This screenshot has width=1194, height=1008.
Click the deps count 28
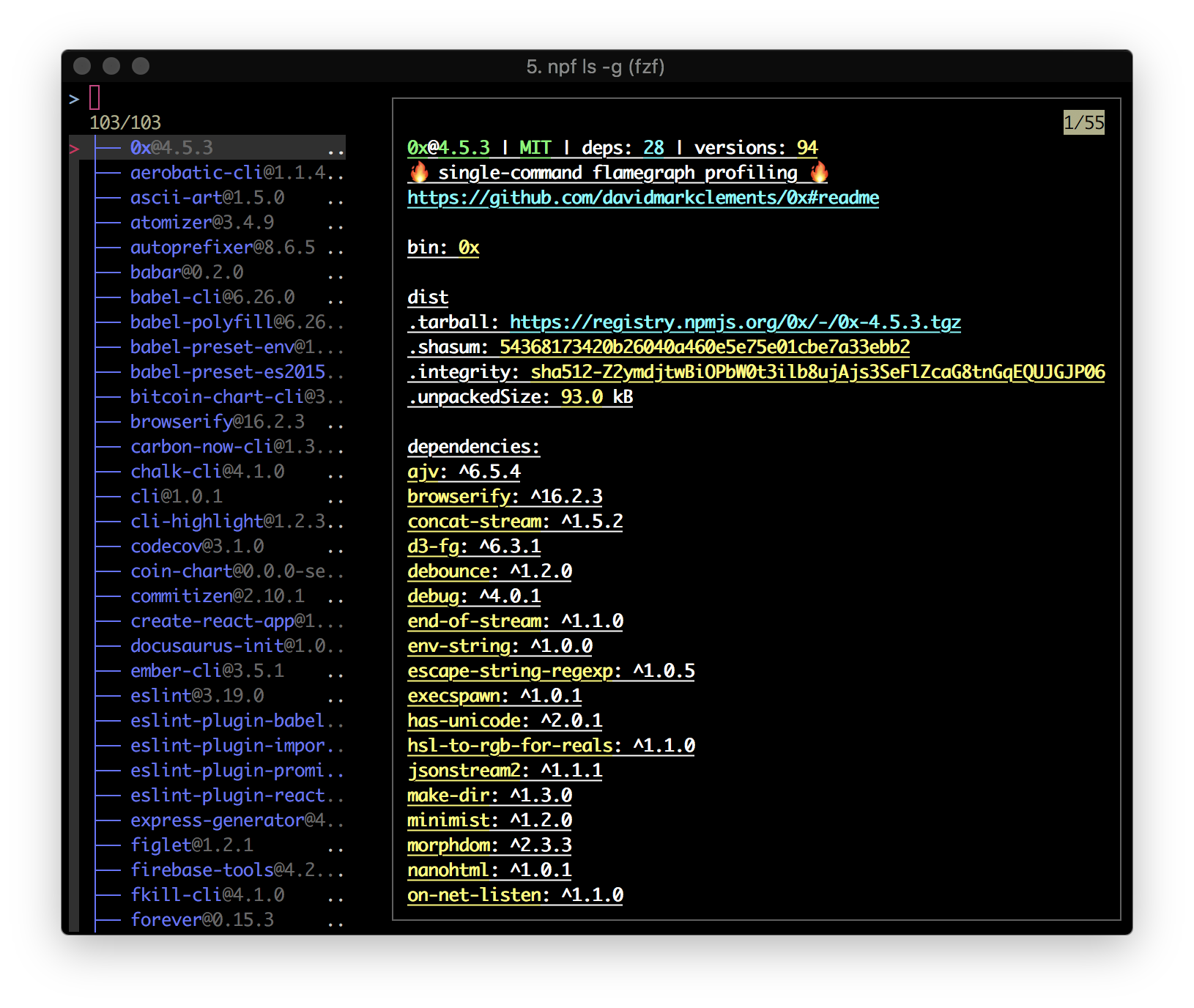coord(653,148)
